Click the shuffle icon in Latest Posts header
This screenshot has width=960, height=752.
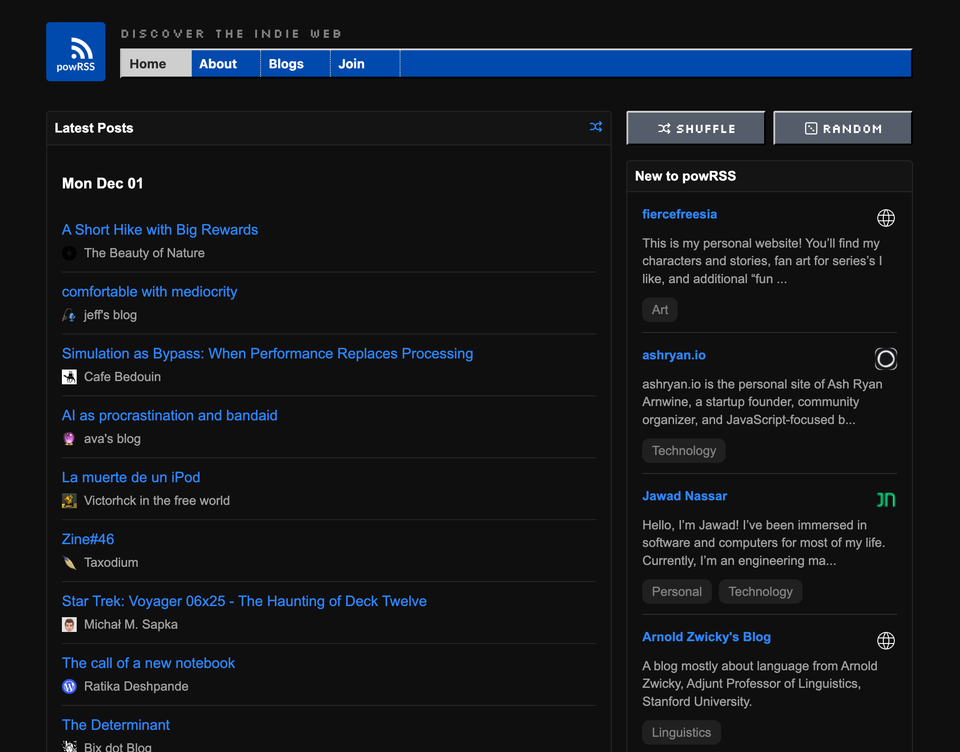[x=596, y=127]
